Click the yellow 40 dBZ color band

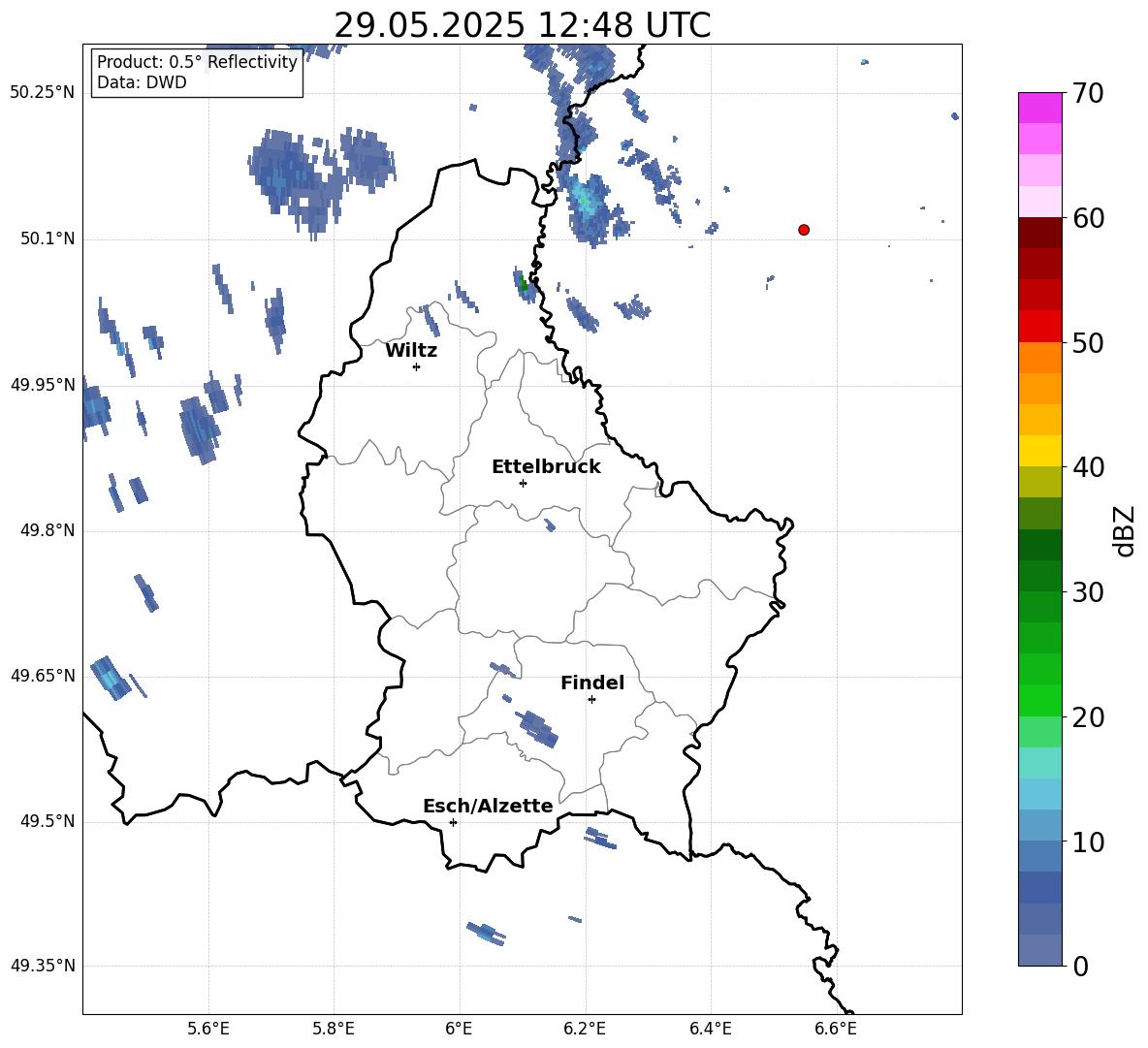tap(1039, 451)
